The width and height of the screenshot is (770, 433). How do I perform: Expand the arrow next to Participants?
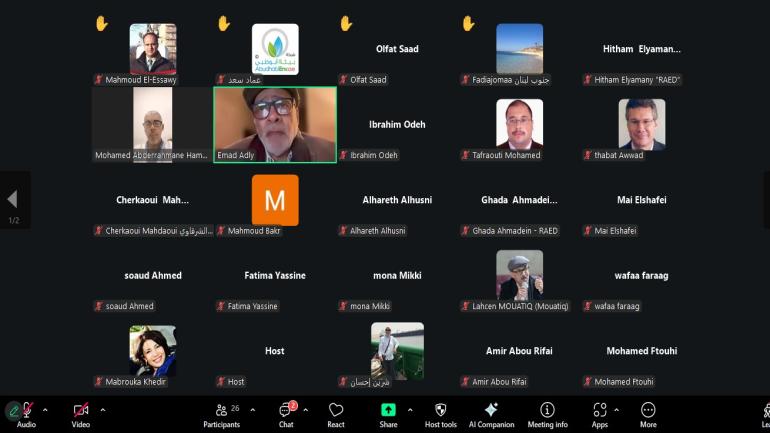coord(252,409)
